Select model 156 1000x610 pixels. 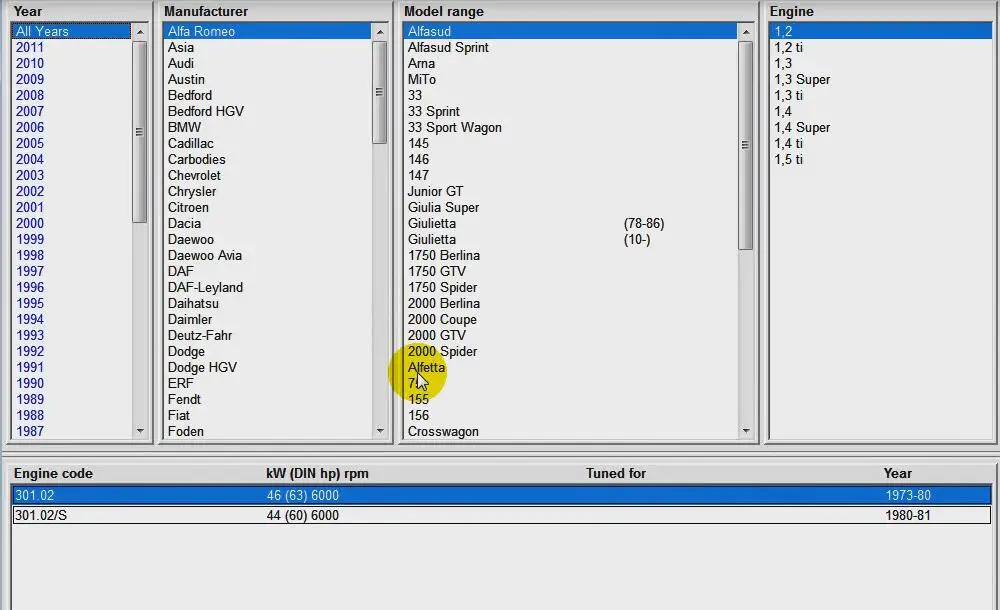[x=418, y=415]
